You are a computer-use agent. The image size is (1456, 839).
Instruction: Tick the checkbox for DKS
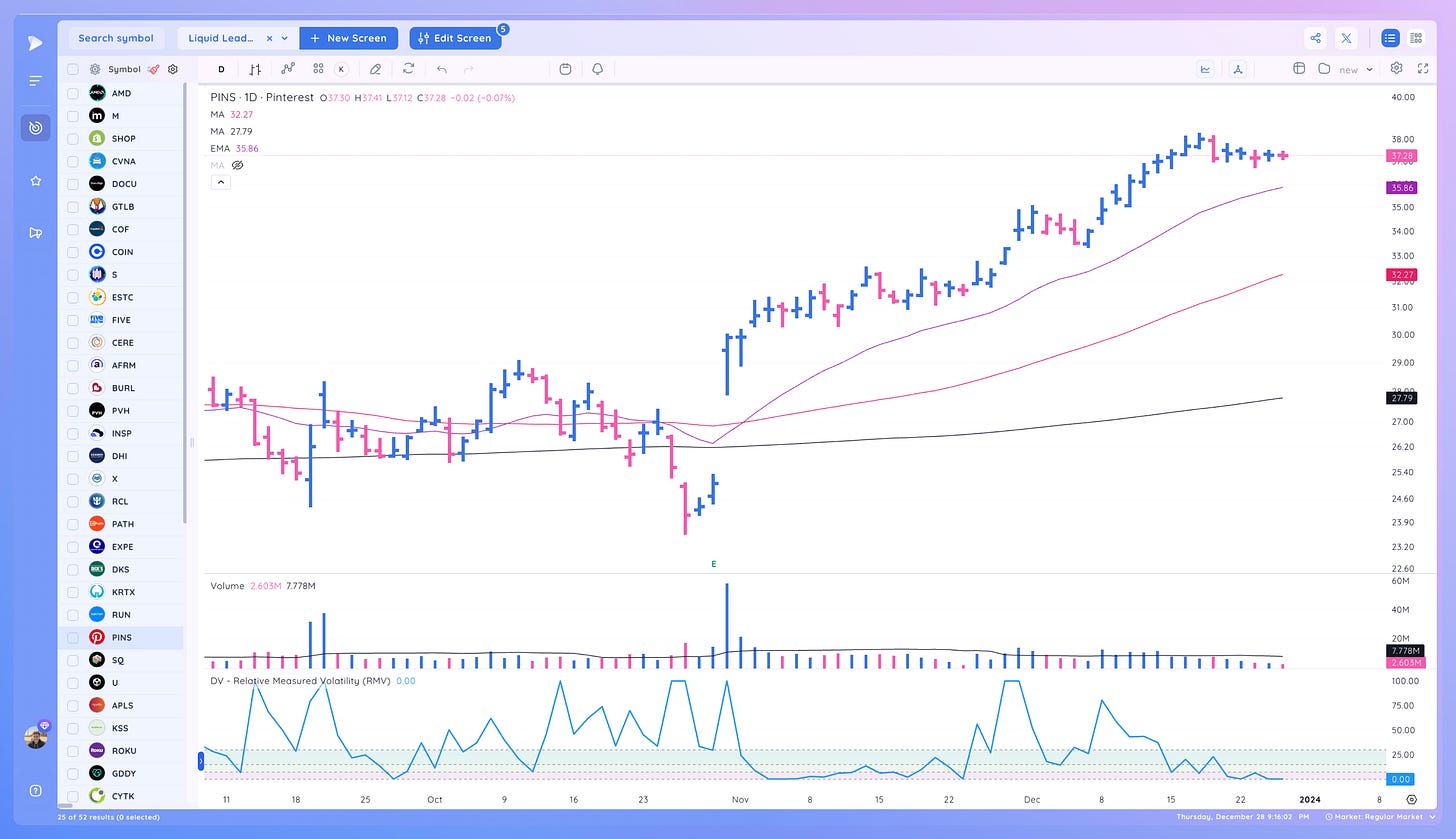pos(72,569)
